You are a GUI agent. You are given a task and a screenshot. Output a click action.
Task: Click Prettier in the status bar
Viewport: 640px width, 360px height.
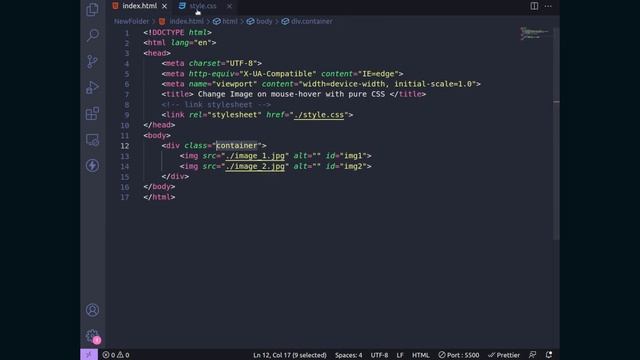(504, 355)
